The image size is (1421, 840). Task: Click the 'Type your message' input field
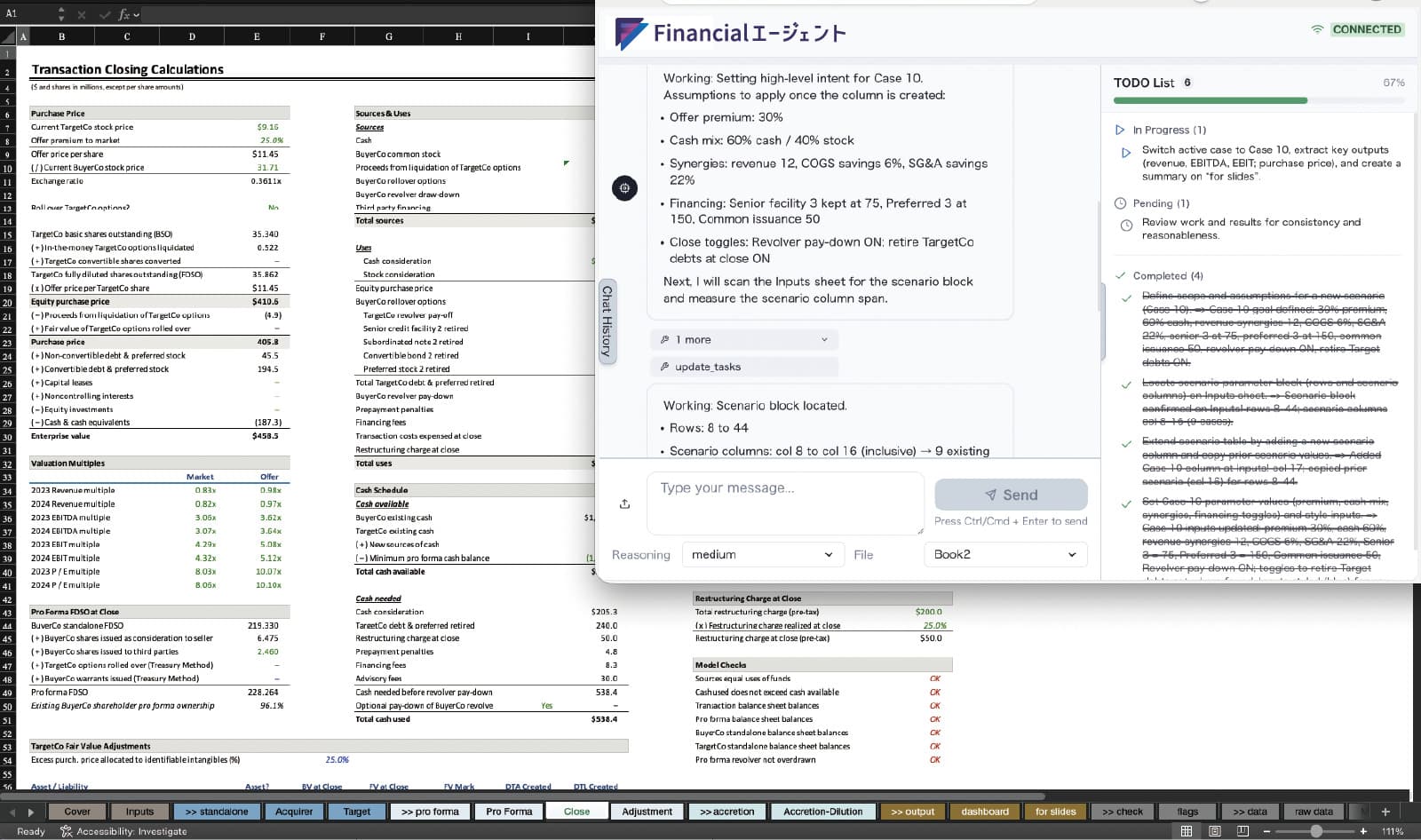click(x=786, y=503)
